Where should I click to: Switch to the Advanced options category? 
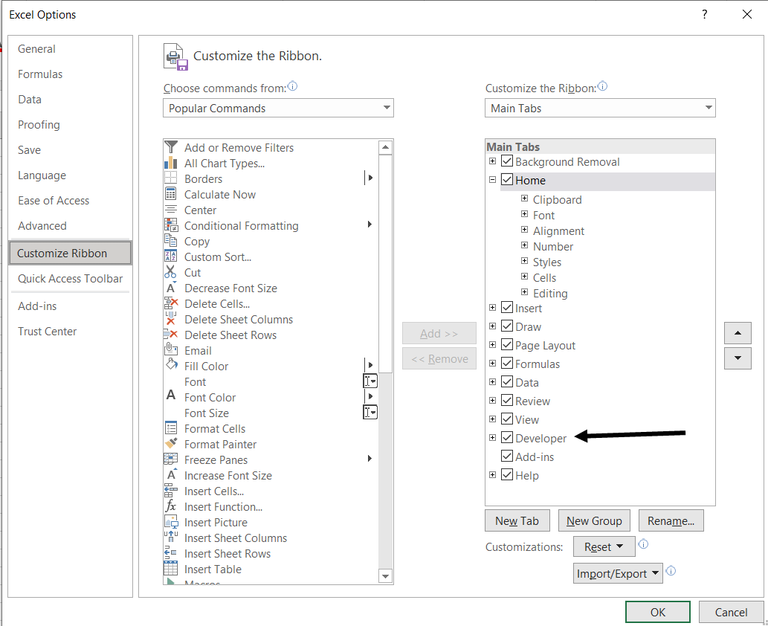(x=42, y=226)
